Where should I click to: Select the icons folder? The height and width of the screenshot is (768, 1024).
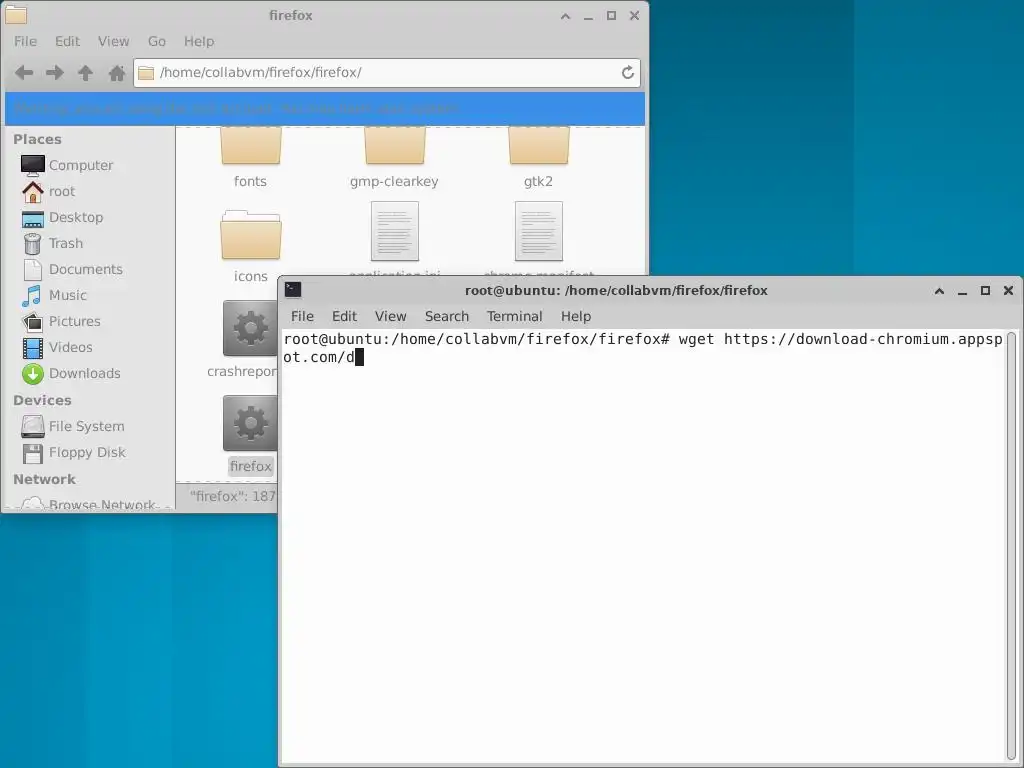tap(251, 246)
